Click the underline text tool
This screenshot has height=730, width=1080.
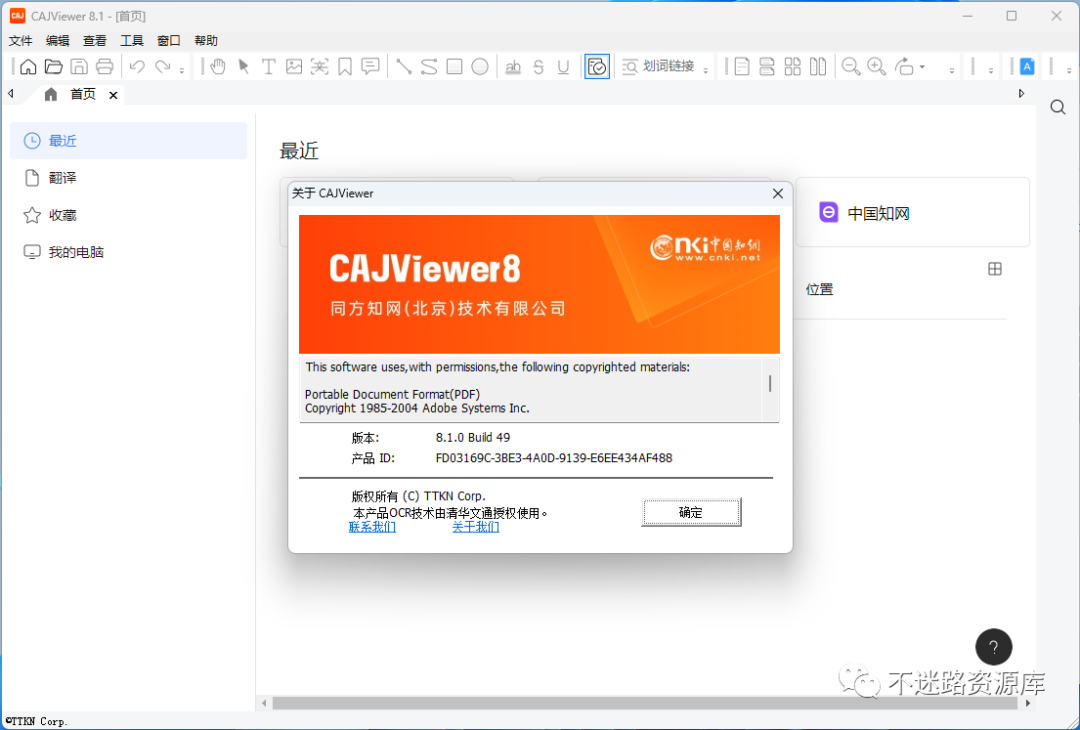(564, 67)
